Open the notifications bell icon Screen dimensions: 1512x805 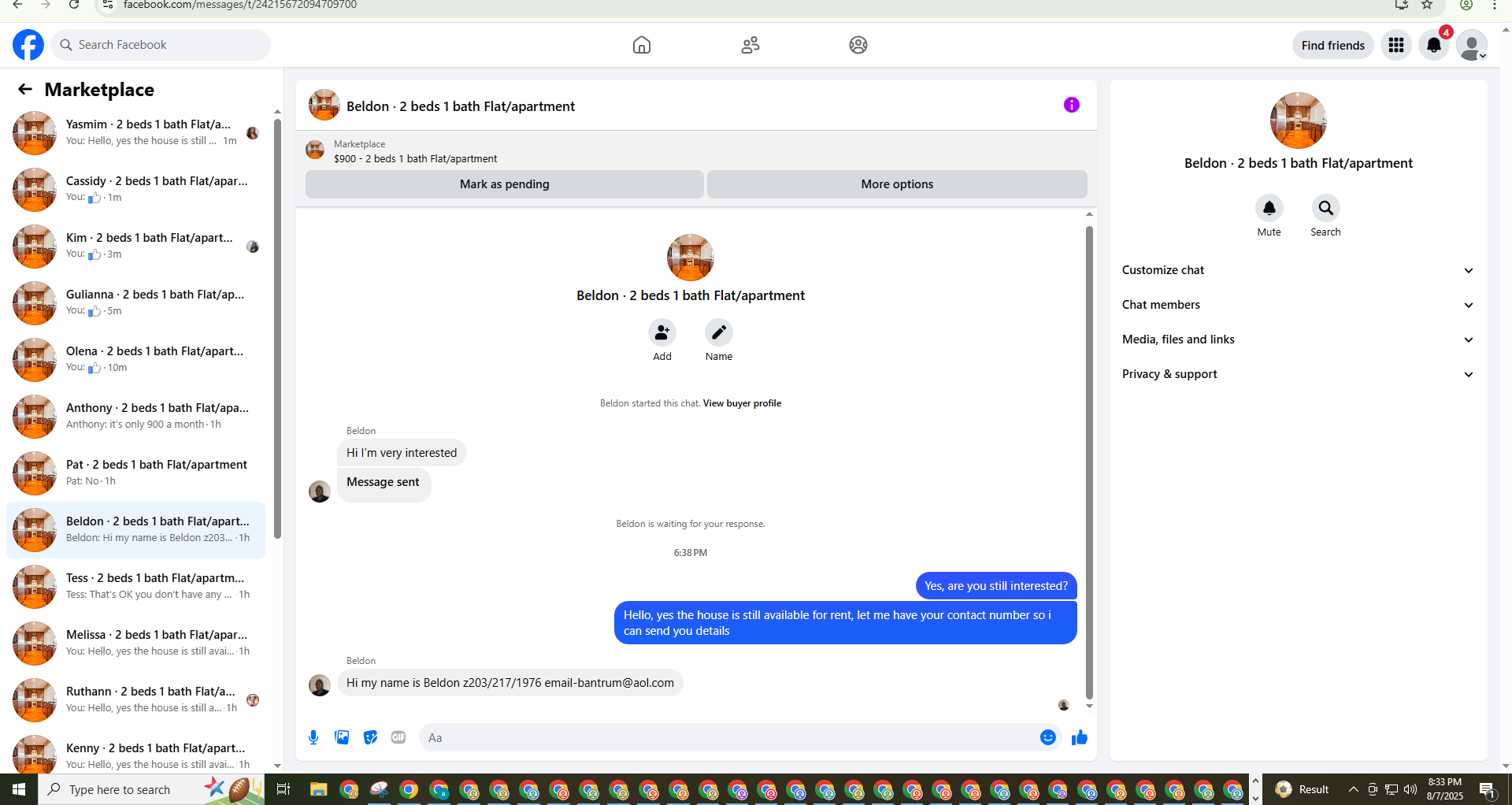click(x=1434, y=45)
